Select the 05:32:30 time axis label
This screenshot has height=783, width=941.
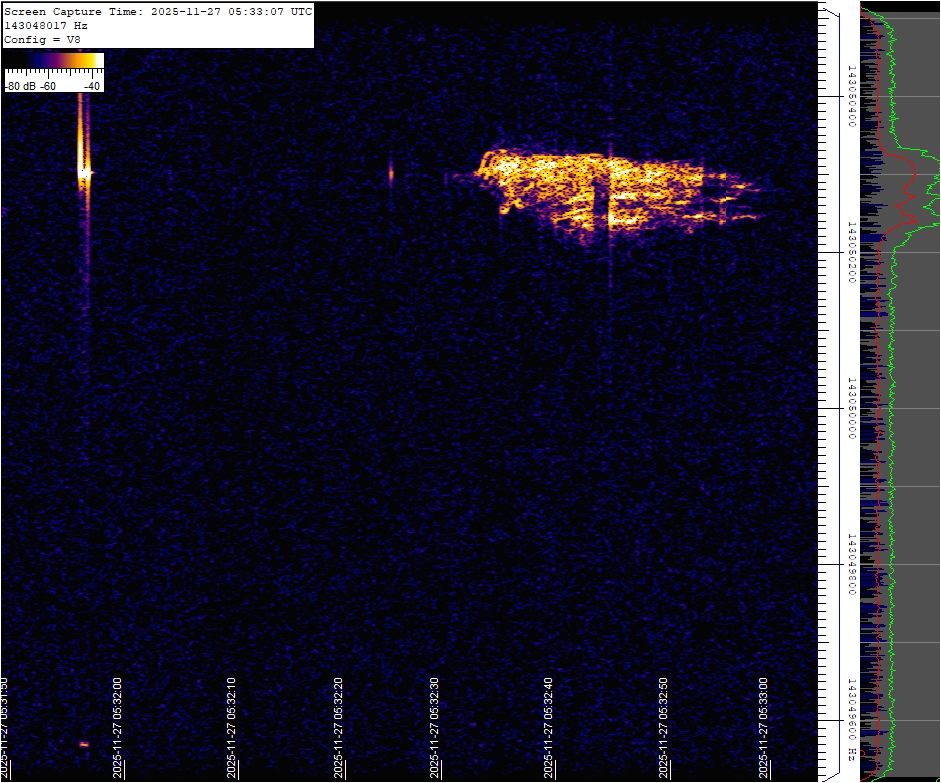pyautogui.click(x=436, y=728)
